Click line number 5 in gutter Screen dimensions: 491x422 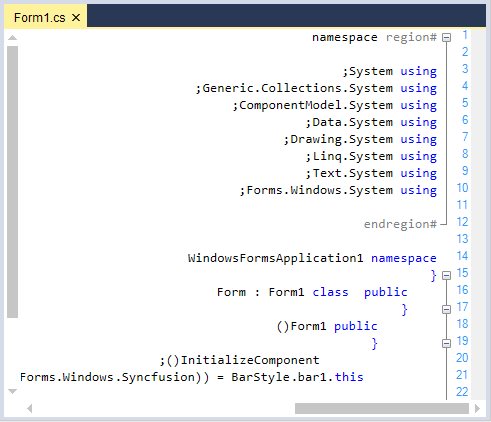click(465, 103)
